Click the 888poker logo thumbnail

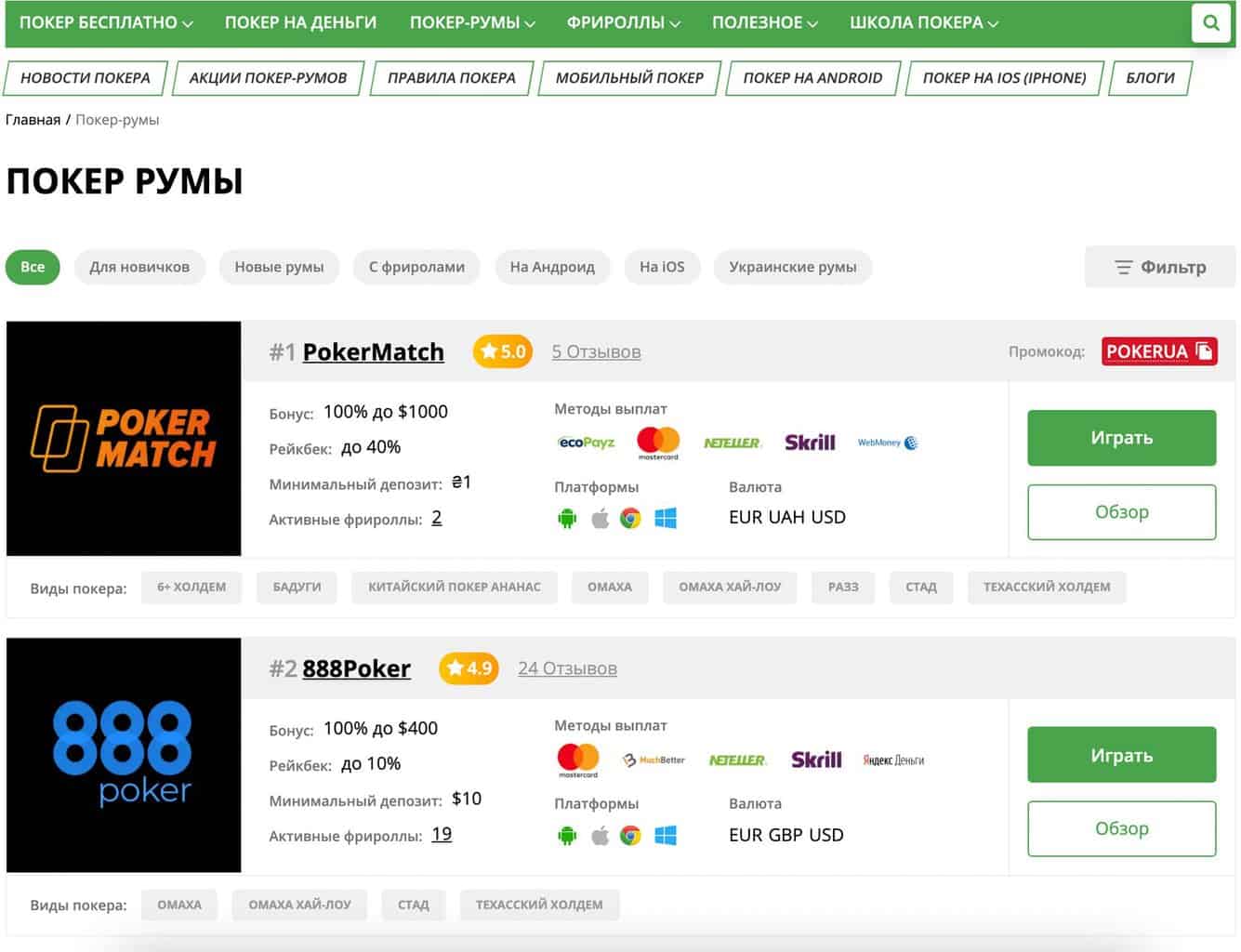tap(124, 755)
